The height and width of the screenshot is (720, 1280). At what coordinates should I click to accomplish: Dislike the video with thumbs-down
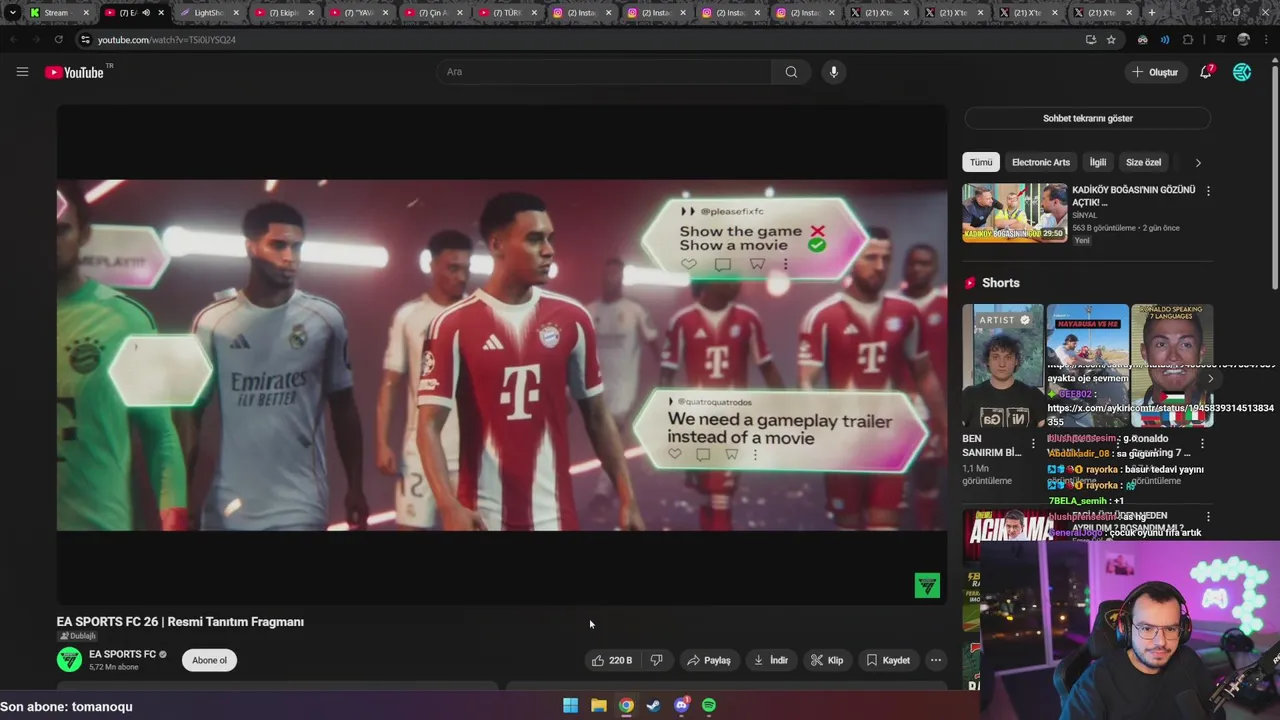coord(657,660)
